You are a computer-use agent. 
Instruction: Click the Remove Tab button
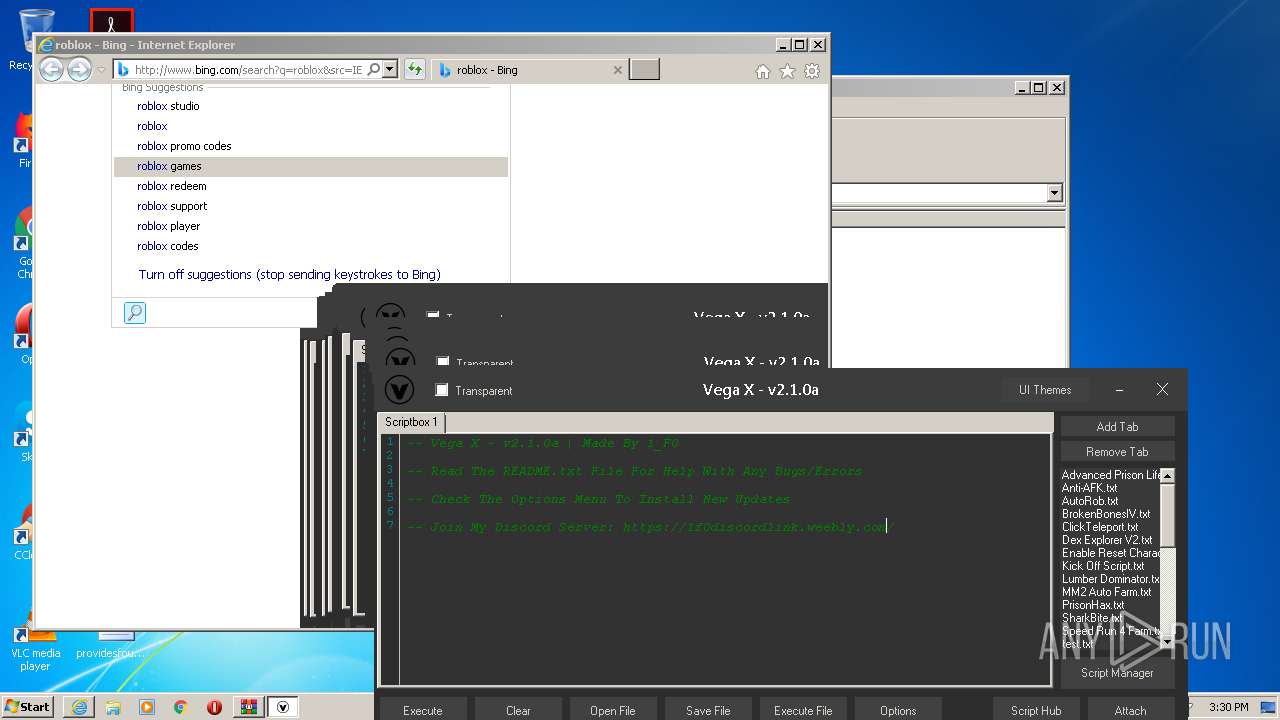pyautogui.click(x=1117, y=452)
